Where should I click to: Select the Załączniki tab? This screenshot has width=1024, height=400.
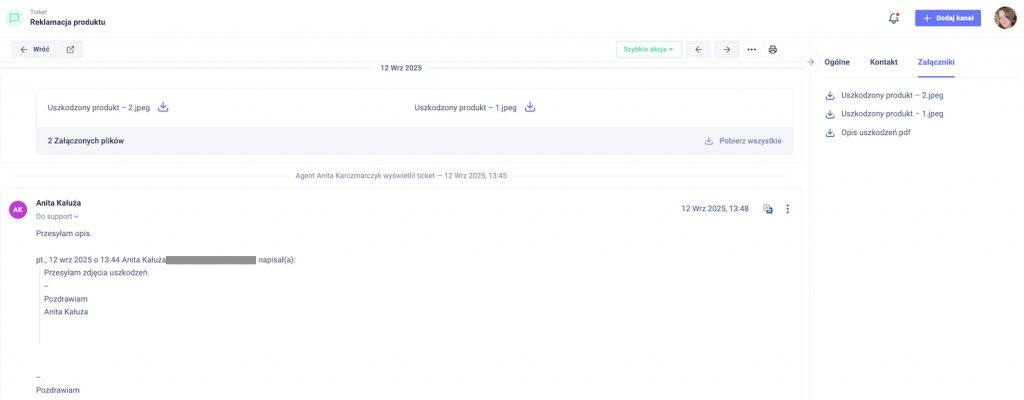click(936, 62)
